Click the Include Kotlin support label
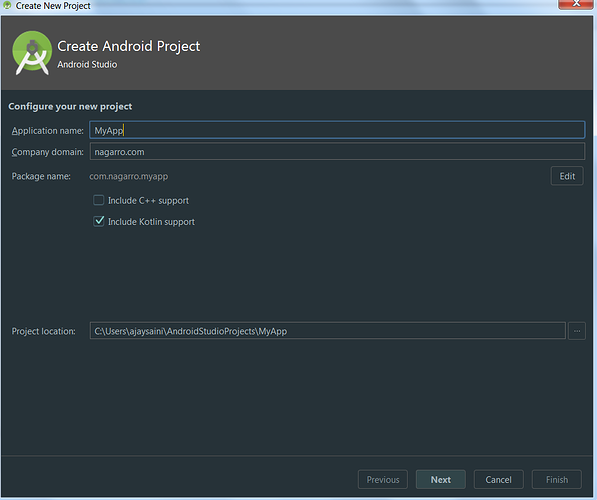The width and height of the screenshot is (597, 500). pyautogui.click(x=151, y=222)
